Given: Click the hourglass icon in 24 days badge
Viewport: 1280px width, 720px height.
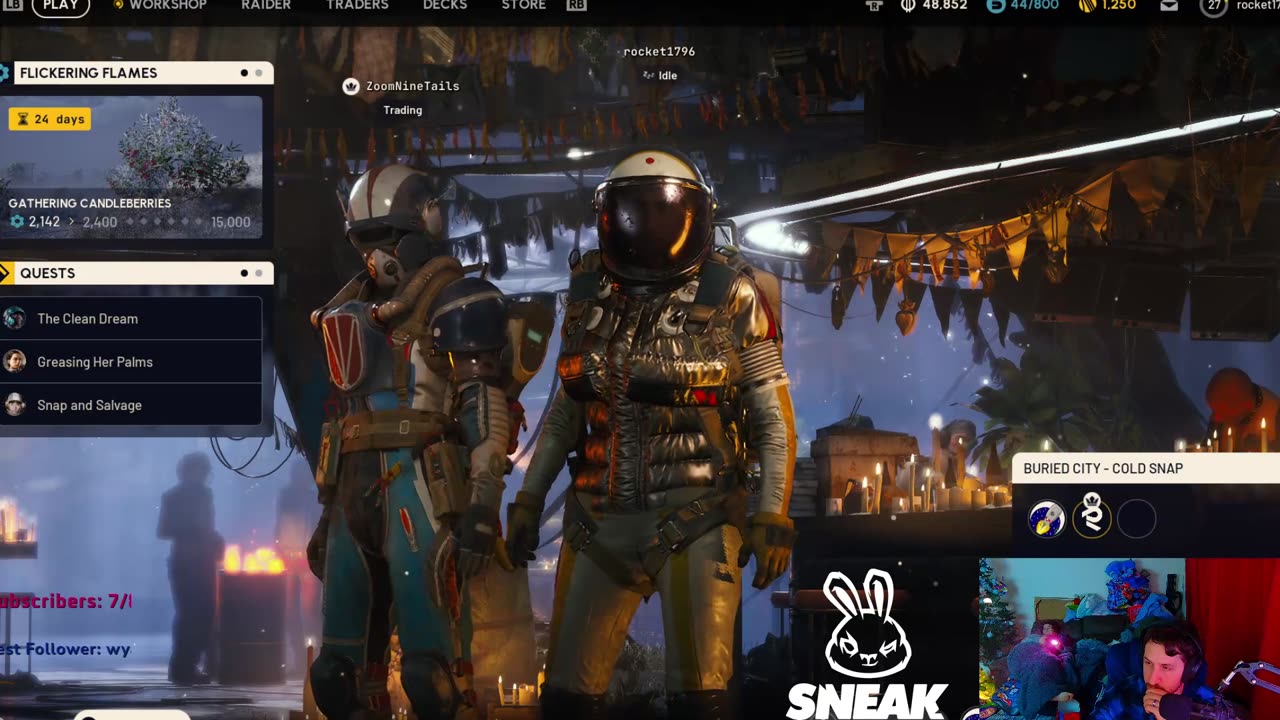Looking at the screenshot, I should (23, 119).
